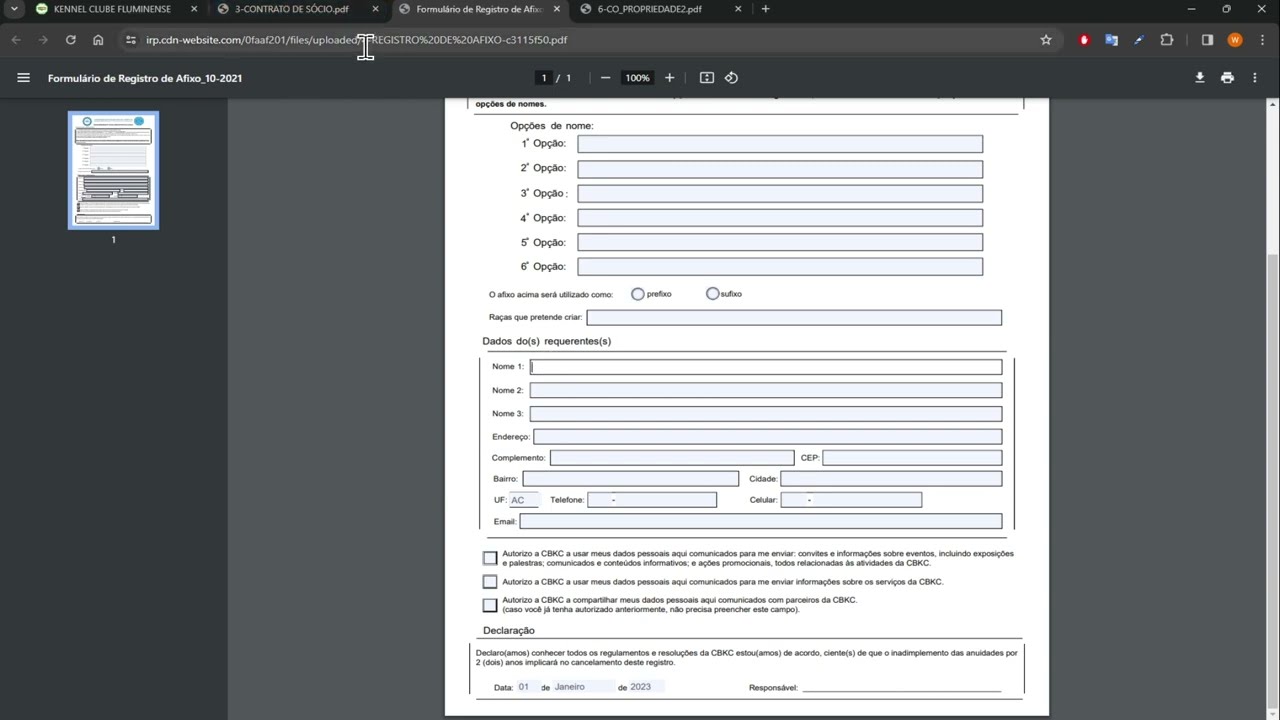1280x720 pixels.
Task: Open the profile avatar W
Action: tap(1235, 40)
